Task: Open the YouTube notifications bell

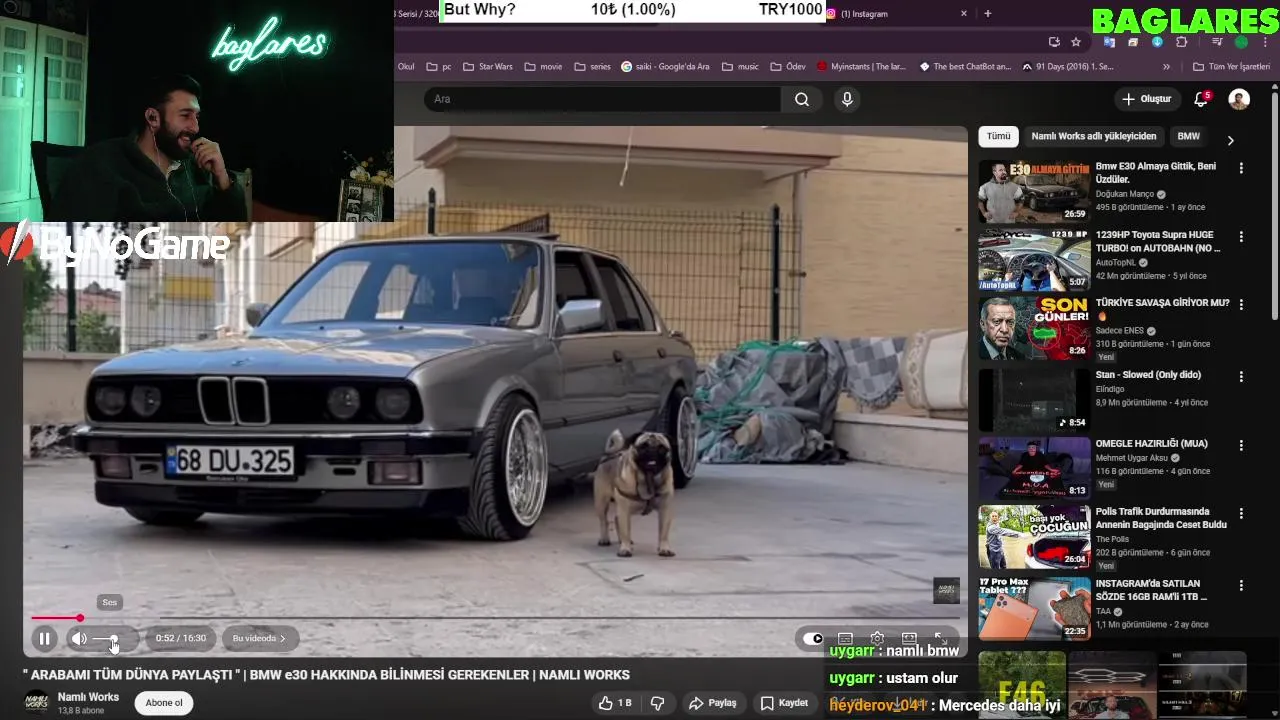Action: (x=1201, y=99)
